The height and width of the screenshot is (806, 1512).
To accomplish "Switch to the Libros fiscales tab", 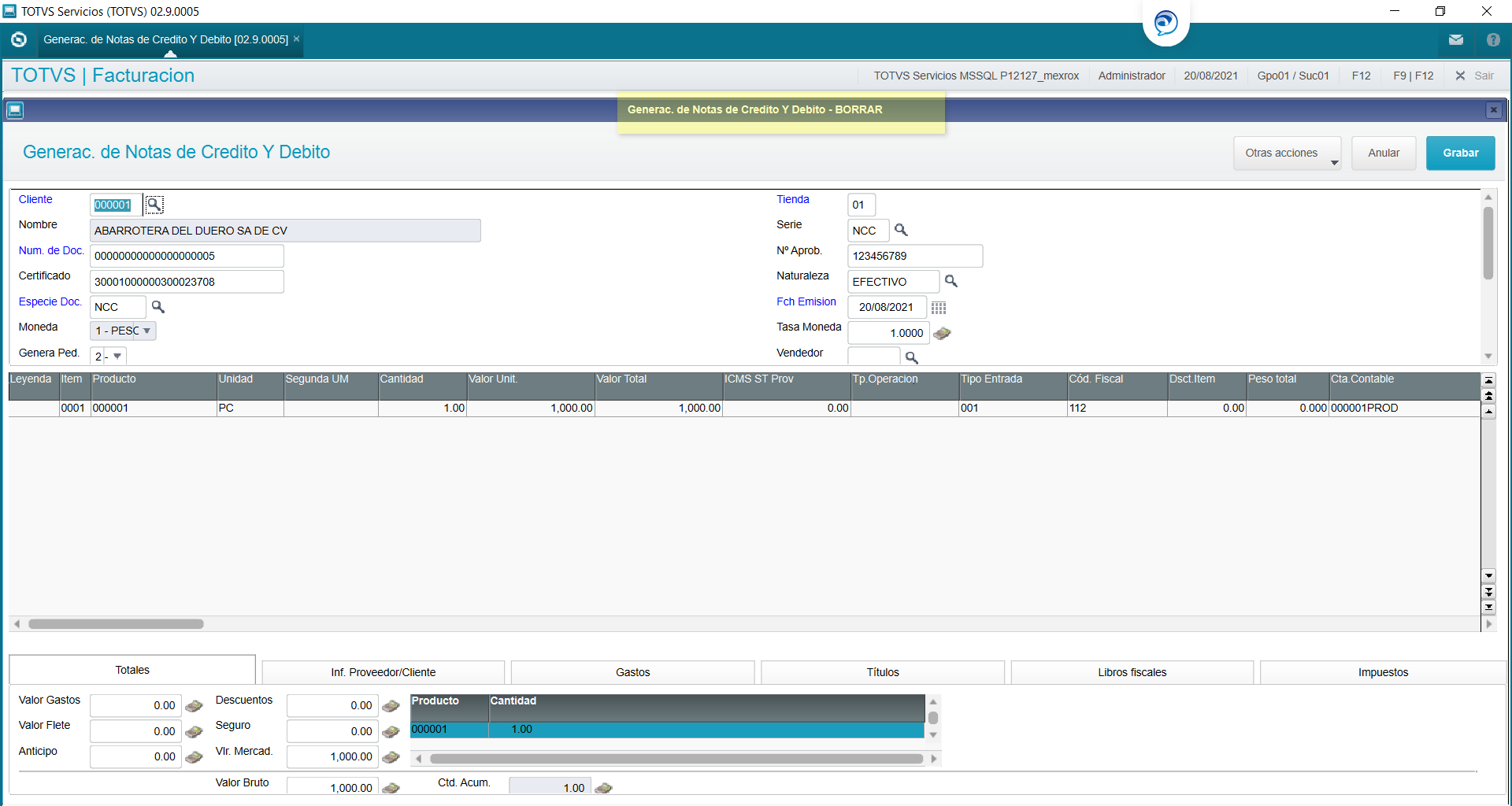I will [1132, 672].
